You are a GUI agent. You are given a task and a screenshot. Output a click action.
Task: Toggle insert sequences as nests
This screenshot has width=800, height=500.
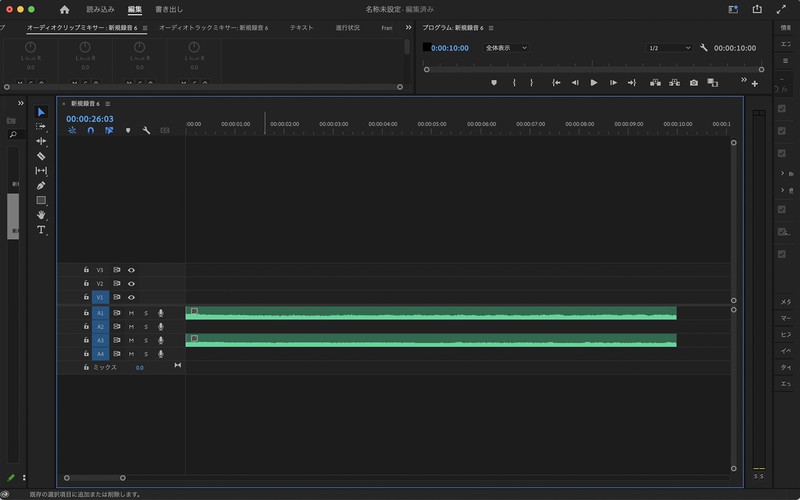tap(72, 130)
